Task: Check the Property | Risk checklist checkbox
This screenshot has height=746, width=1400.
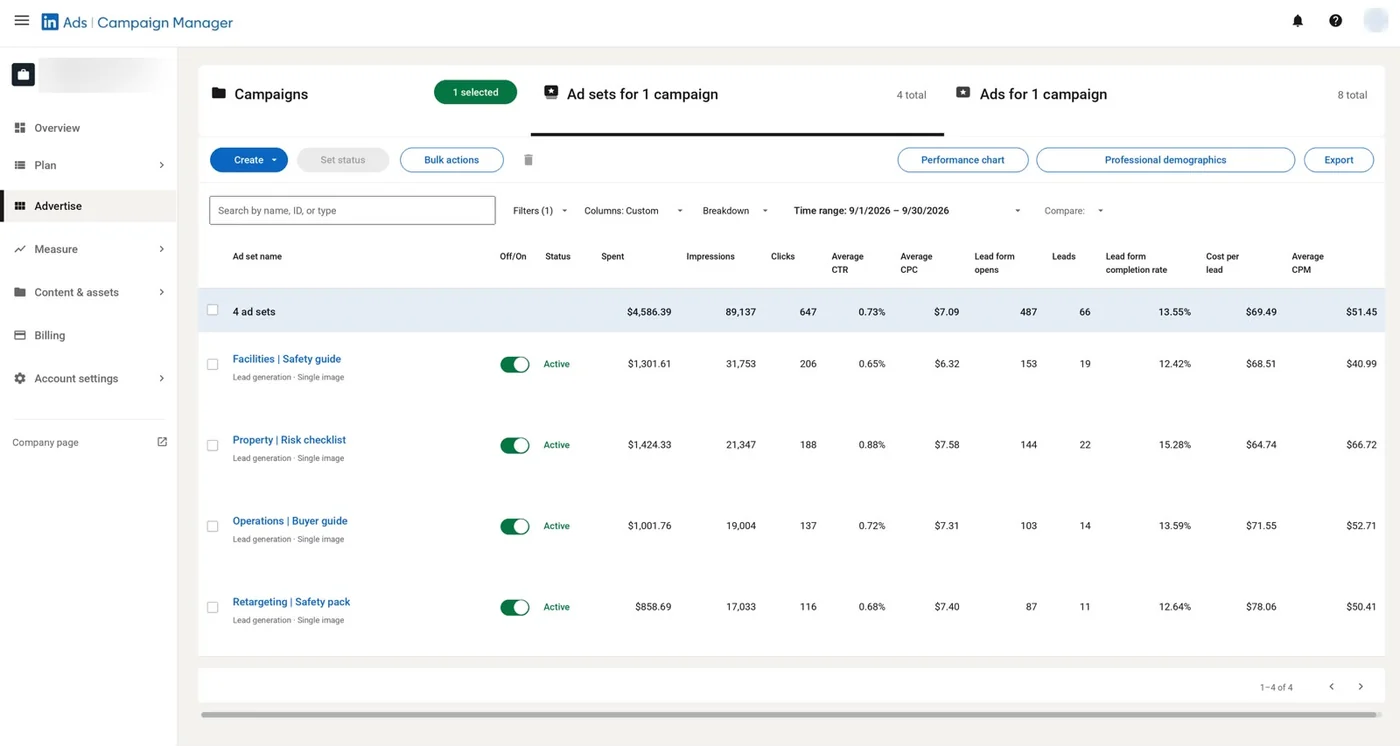Action: 212,445
